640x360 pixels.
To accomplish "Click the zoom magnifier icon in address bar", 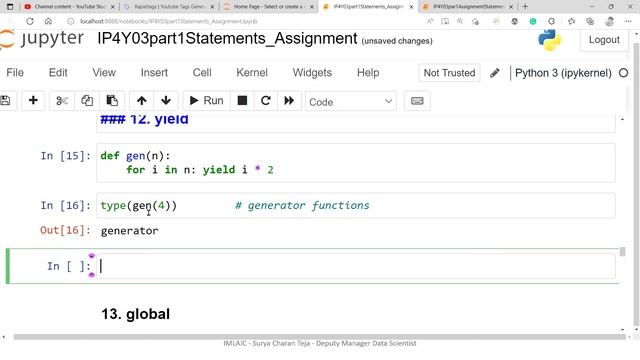I will click(x=460, y=21).
